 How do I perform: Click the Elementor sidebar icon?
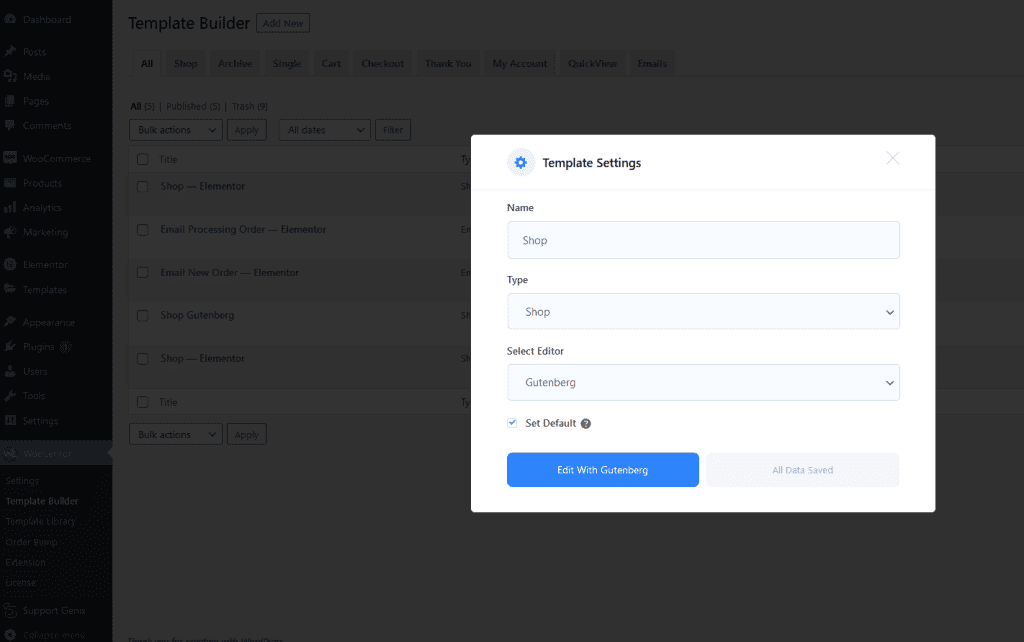tap(10, 265)
